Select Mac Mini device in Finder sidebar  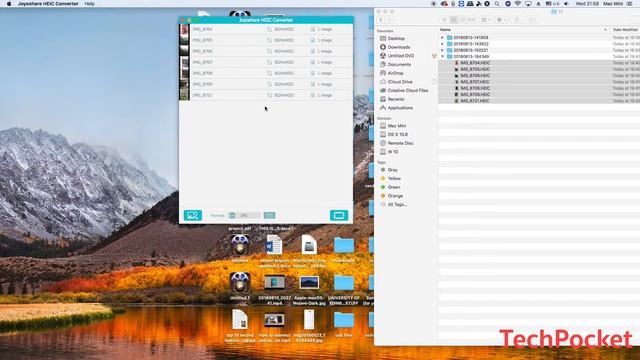click(397, 126)
